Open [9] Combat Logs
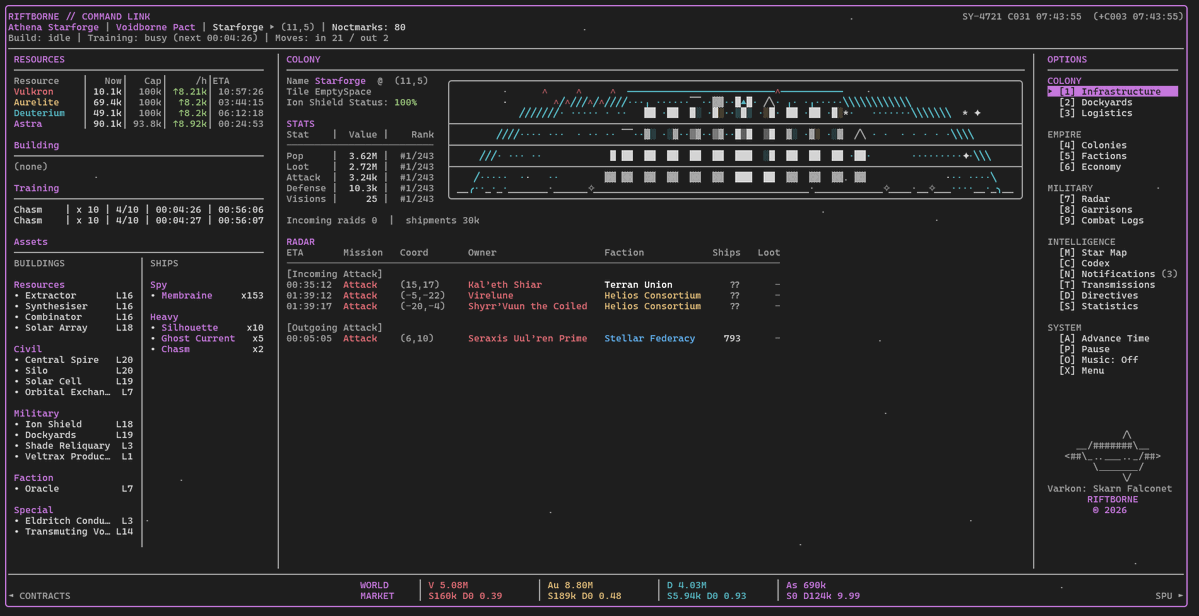The width and height of the screenshot is (1199, 616). point(1102,220)
